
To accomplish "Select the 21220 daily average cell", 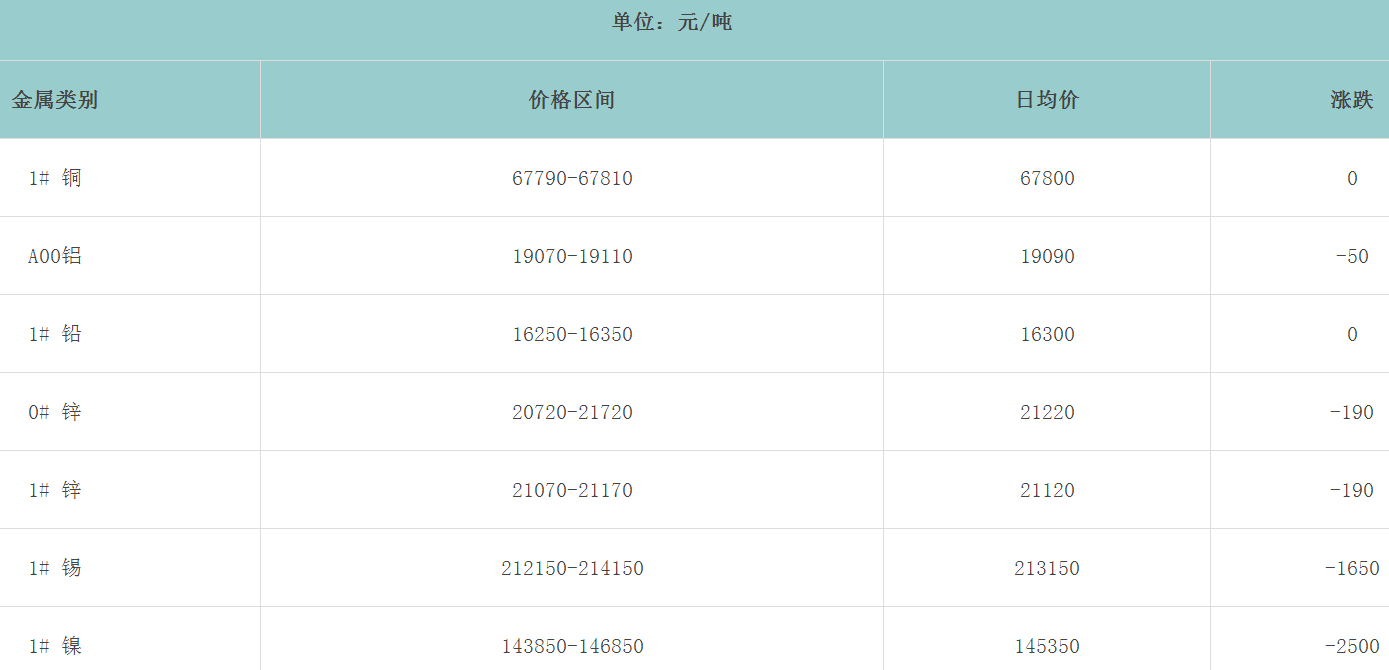I will coord(1047,413).
